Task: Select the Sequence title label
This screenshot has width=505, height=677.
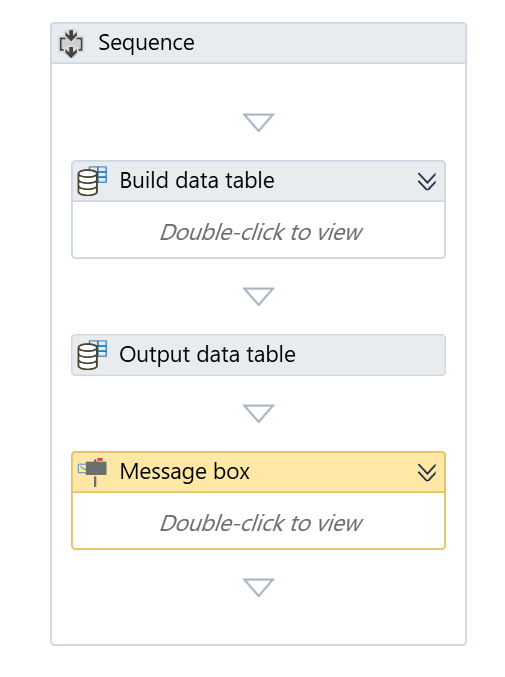Action: coord(146,43)
